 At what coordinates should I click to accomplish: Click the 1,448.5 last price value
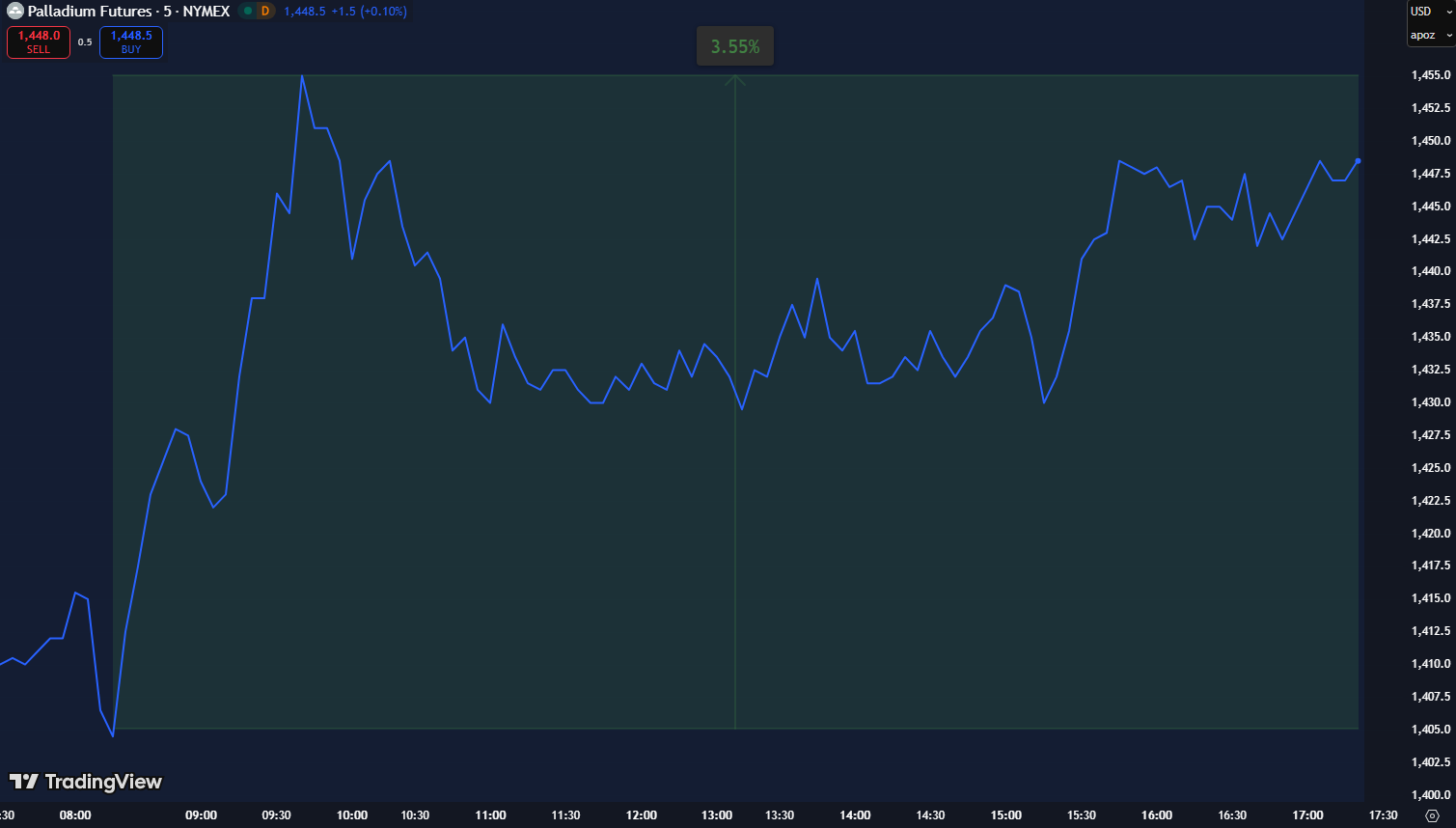pyautogui.click(x=305, y=12)
